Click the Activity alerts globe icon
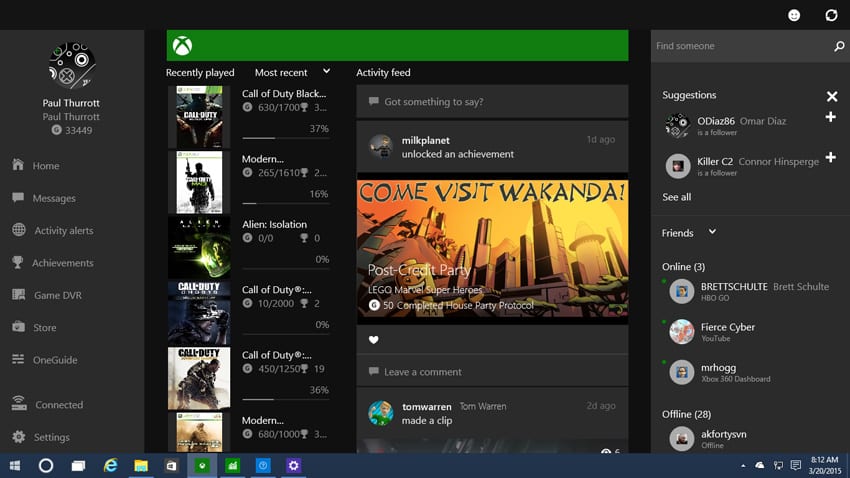The width and height of the screenshot is (850, 478). 18,230
